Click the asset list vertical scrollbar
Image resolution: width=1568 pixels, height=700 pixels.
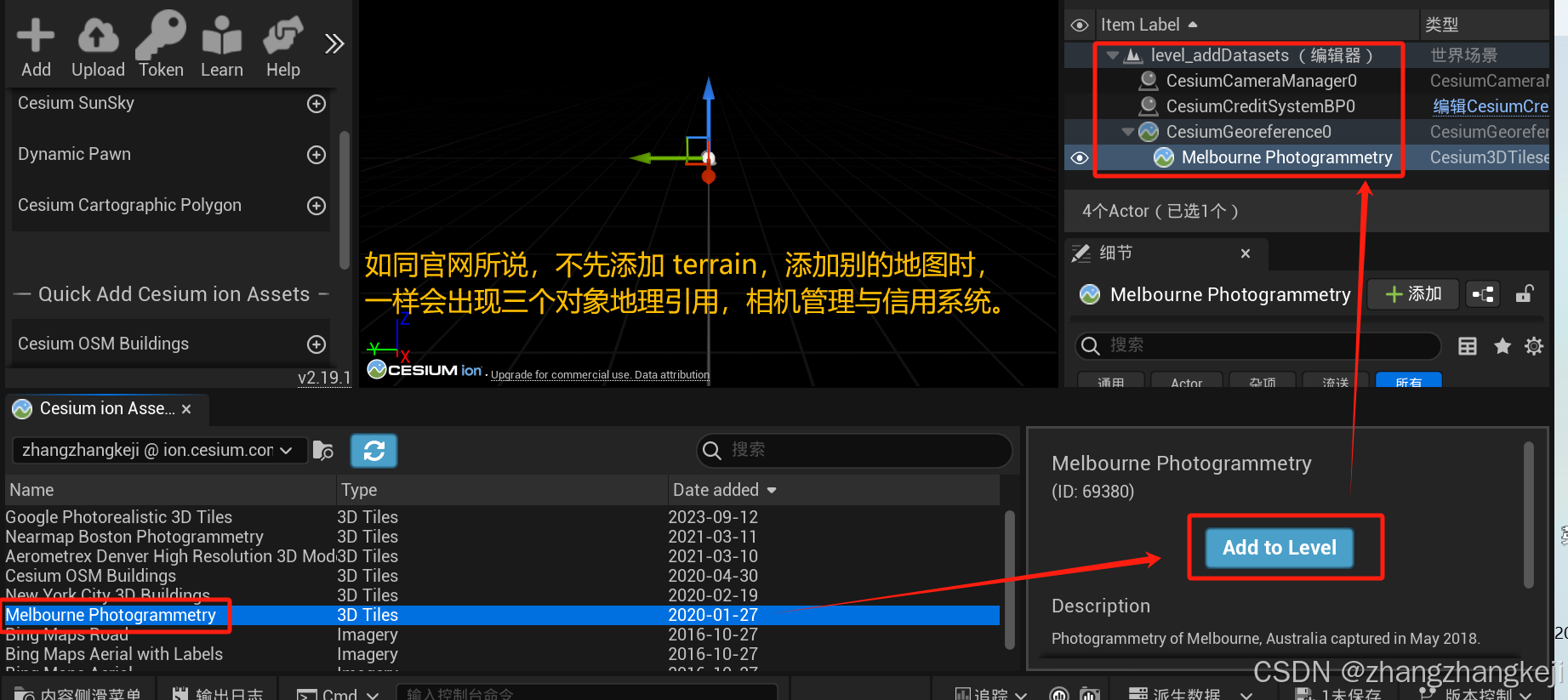click(x=1010, y=578)
